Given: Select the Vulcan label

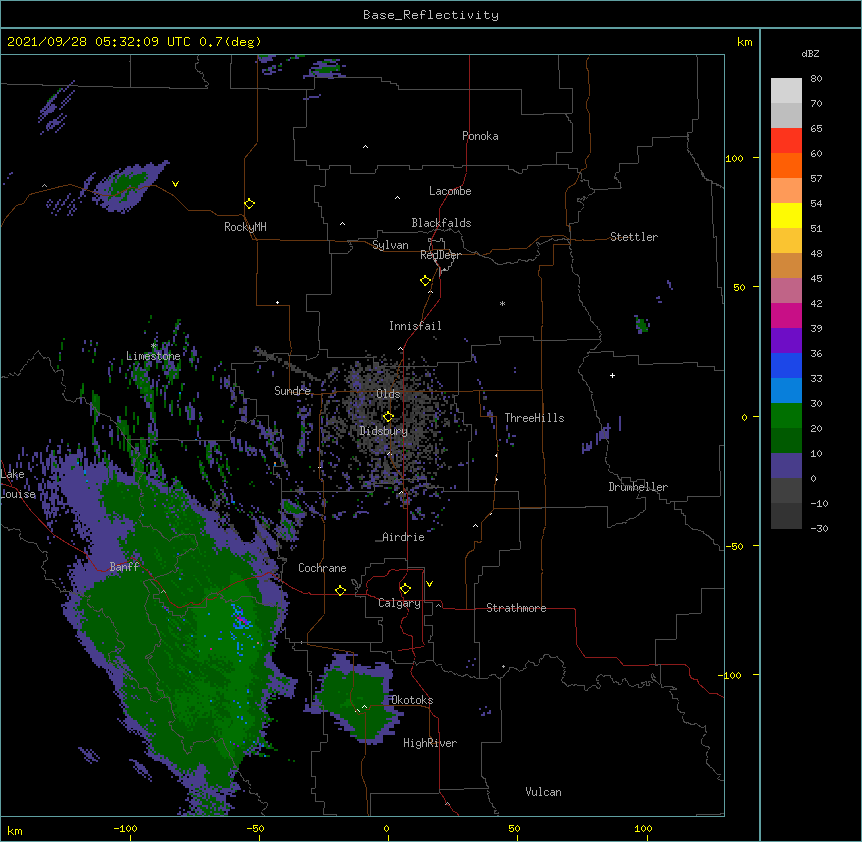Looking at the screenshot, I should [543, 792].
